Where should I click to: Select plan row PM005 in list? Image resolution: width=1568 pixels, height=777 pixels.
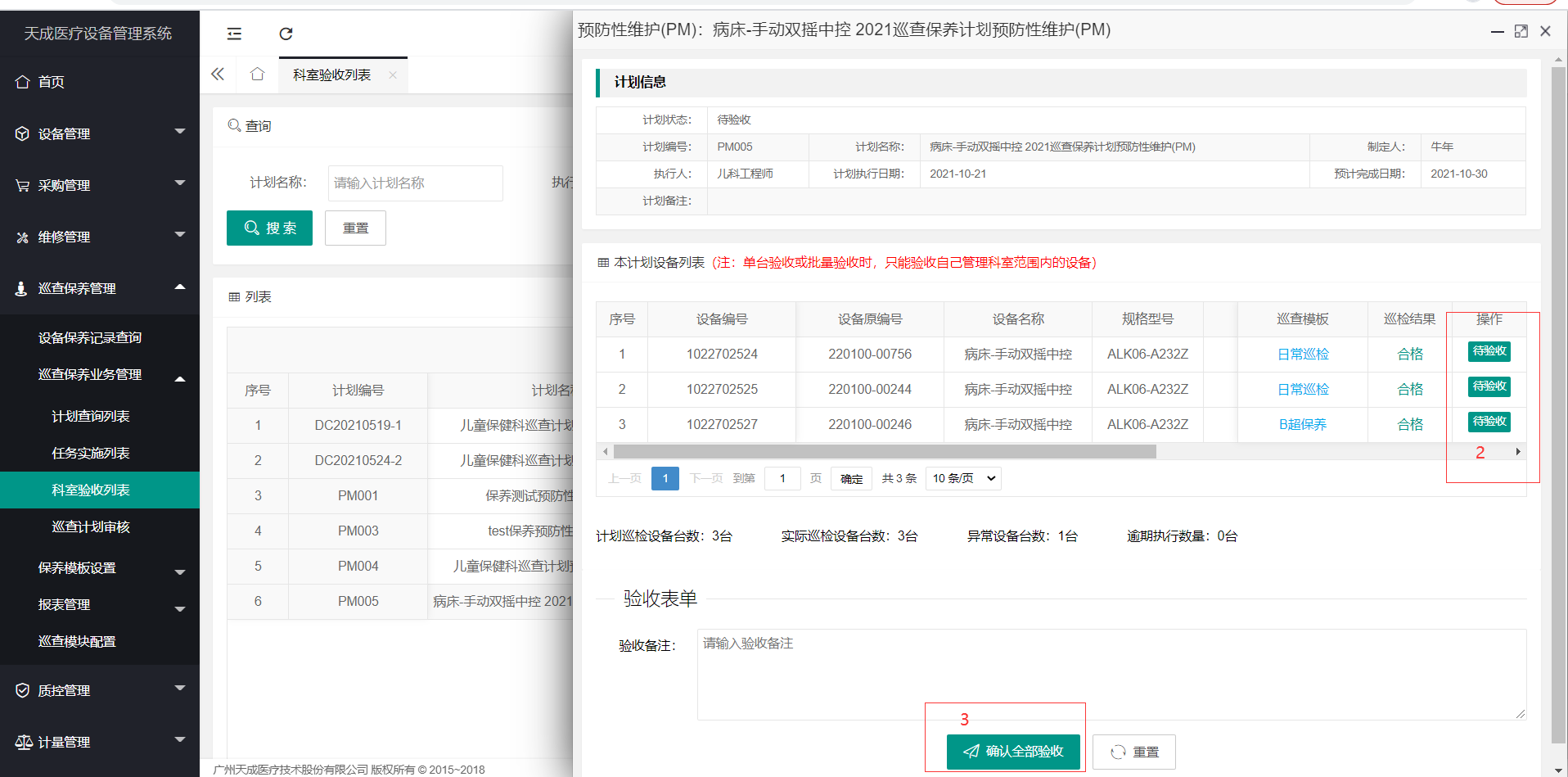[x=400, y=602]
